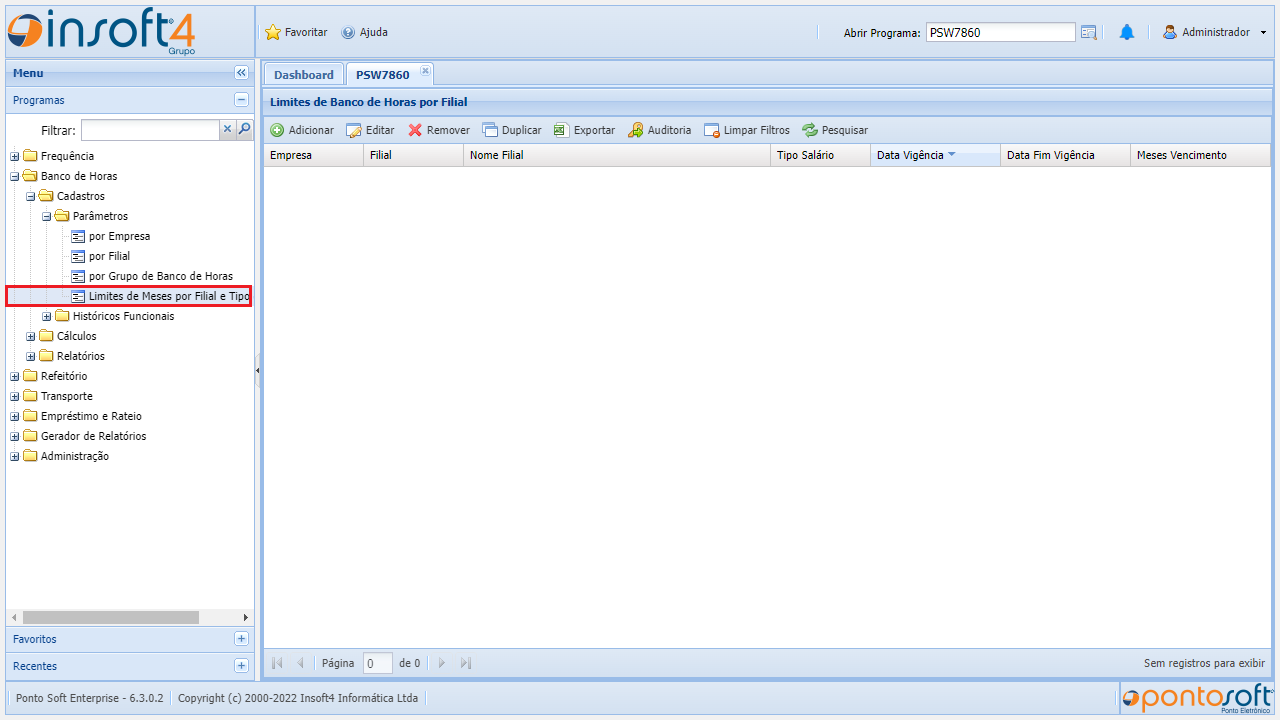Click the search magnifier beside Filtrar
Screen dimensions: 1280x720
click(244, 129)
